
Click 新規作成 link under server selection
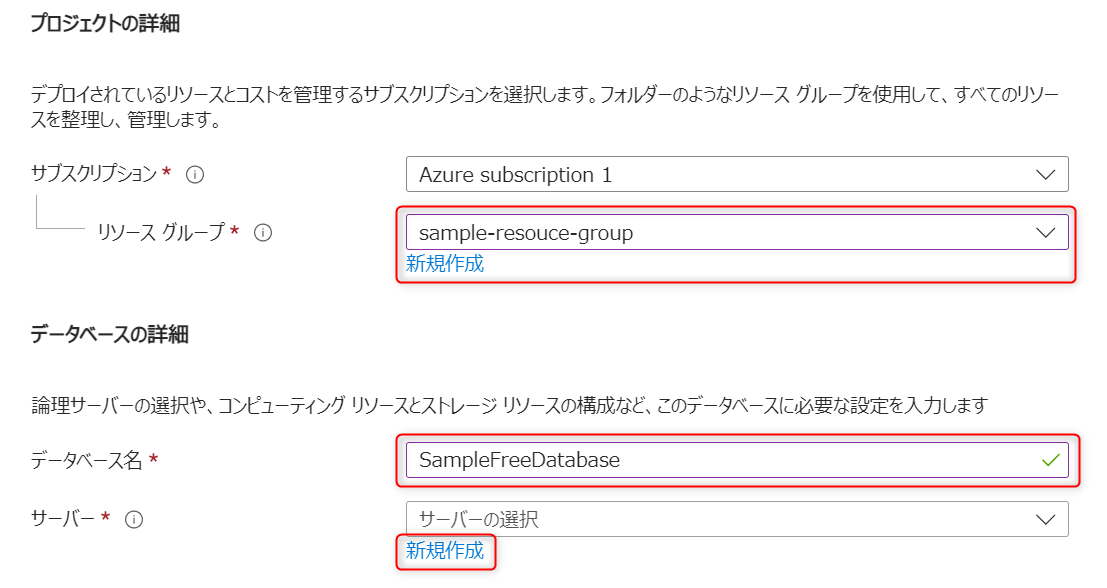(445, 550)
